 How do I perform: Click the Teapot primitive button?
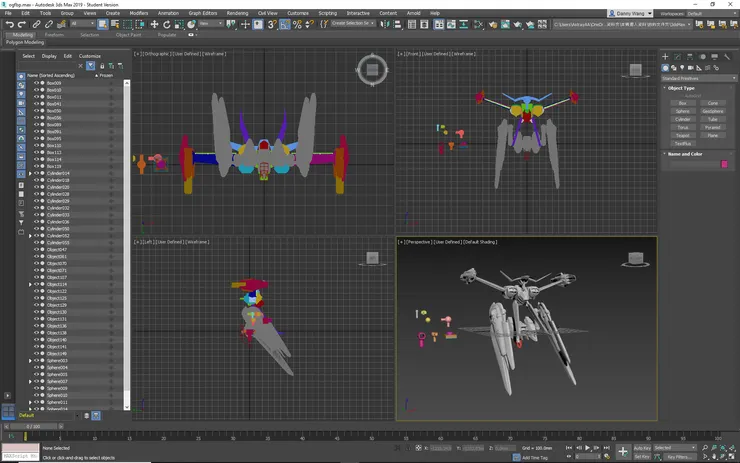coord(683,135)
